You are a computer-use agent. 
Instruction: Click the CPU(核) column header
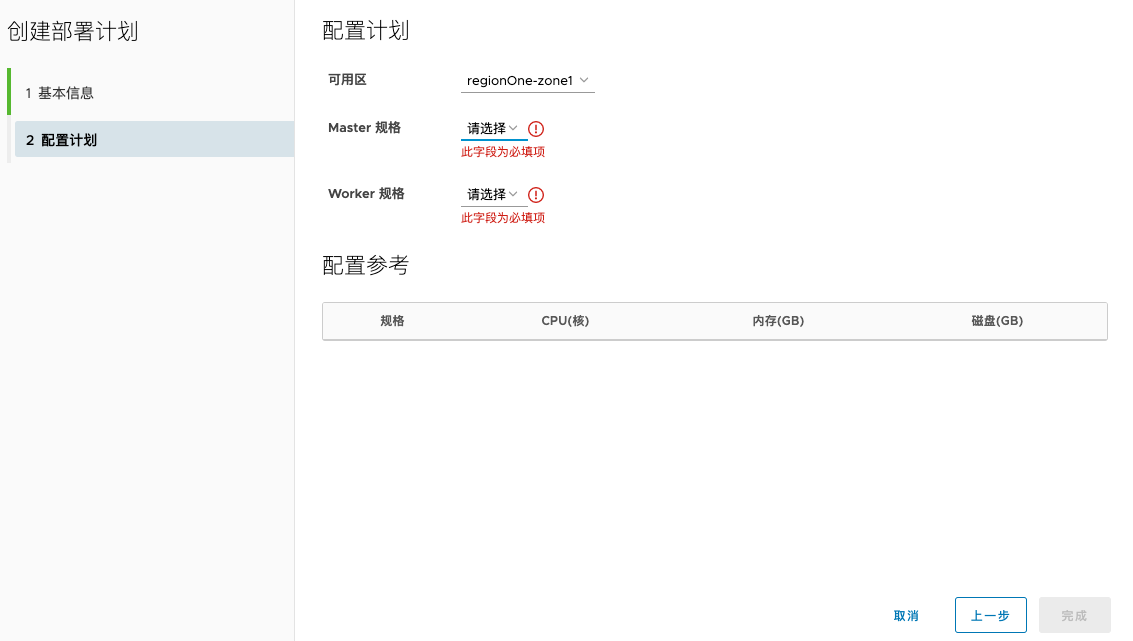[565, 321]
